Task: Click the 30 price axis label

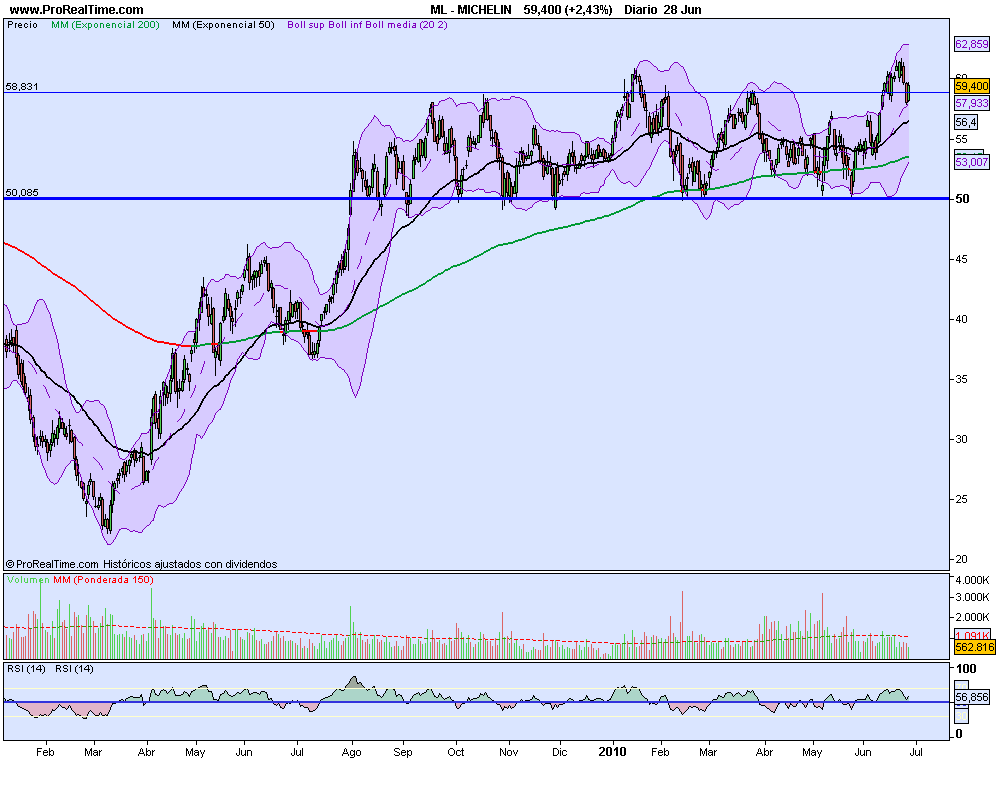Action: [x=962, y=439]
